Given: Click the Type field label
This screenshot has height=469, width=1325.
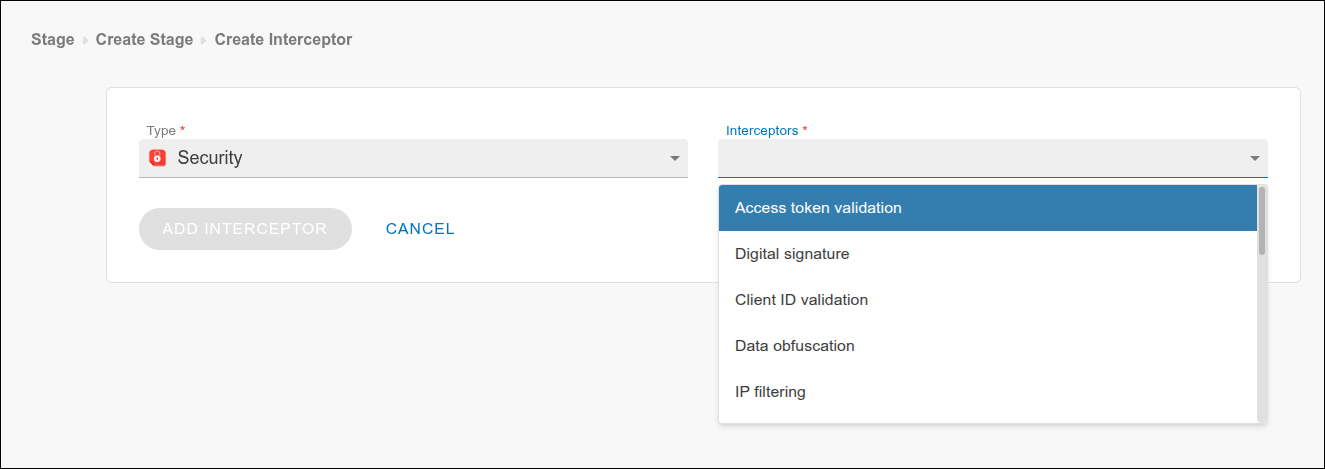Looking at the screenshot, I should click(161, 131).
